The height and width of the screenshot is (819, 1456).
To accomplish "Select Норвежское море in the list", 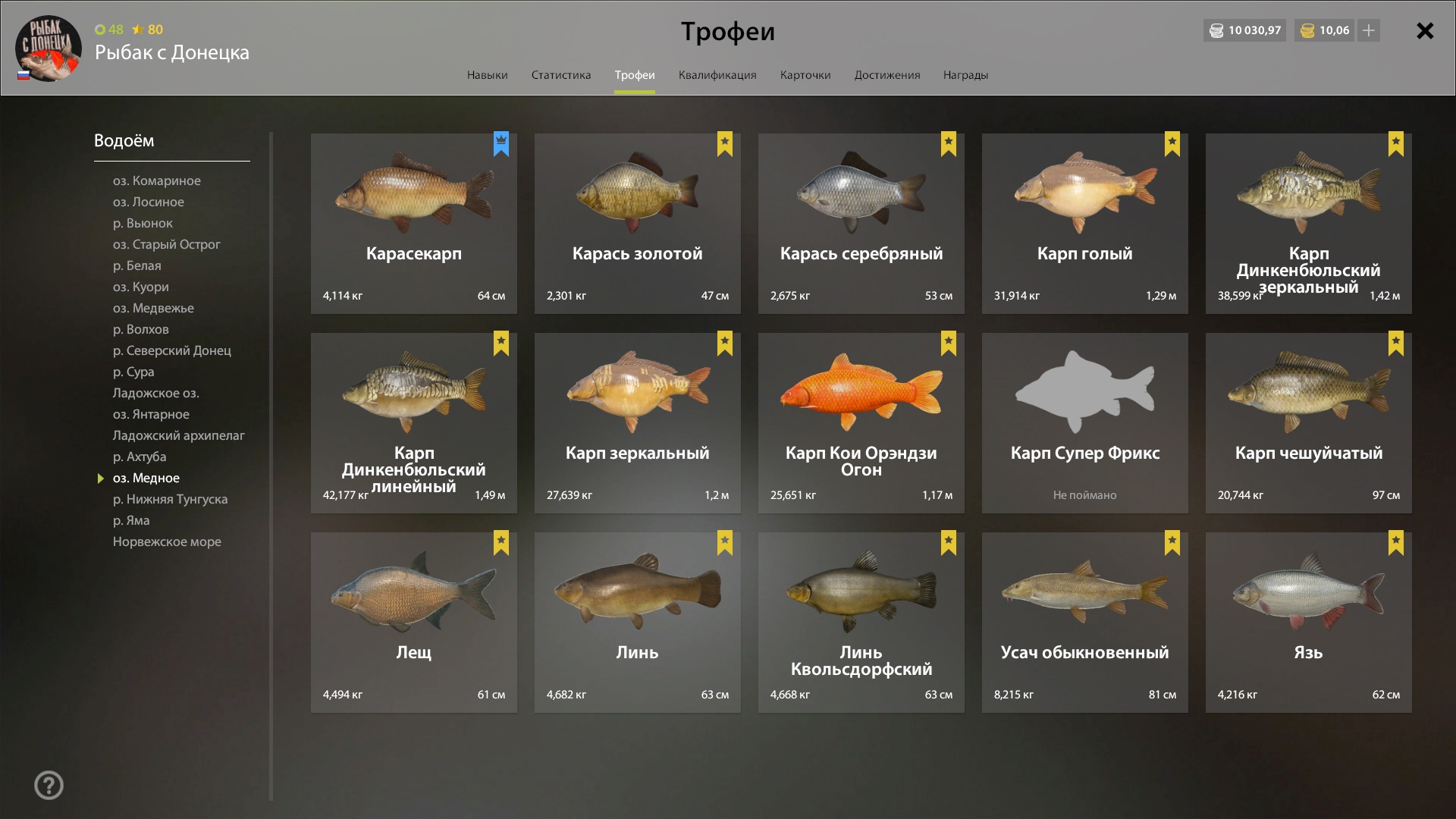I will point(167,541).
